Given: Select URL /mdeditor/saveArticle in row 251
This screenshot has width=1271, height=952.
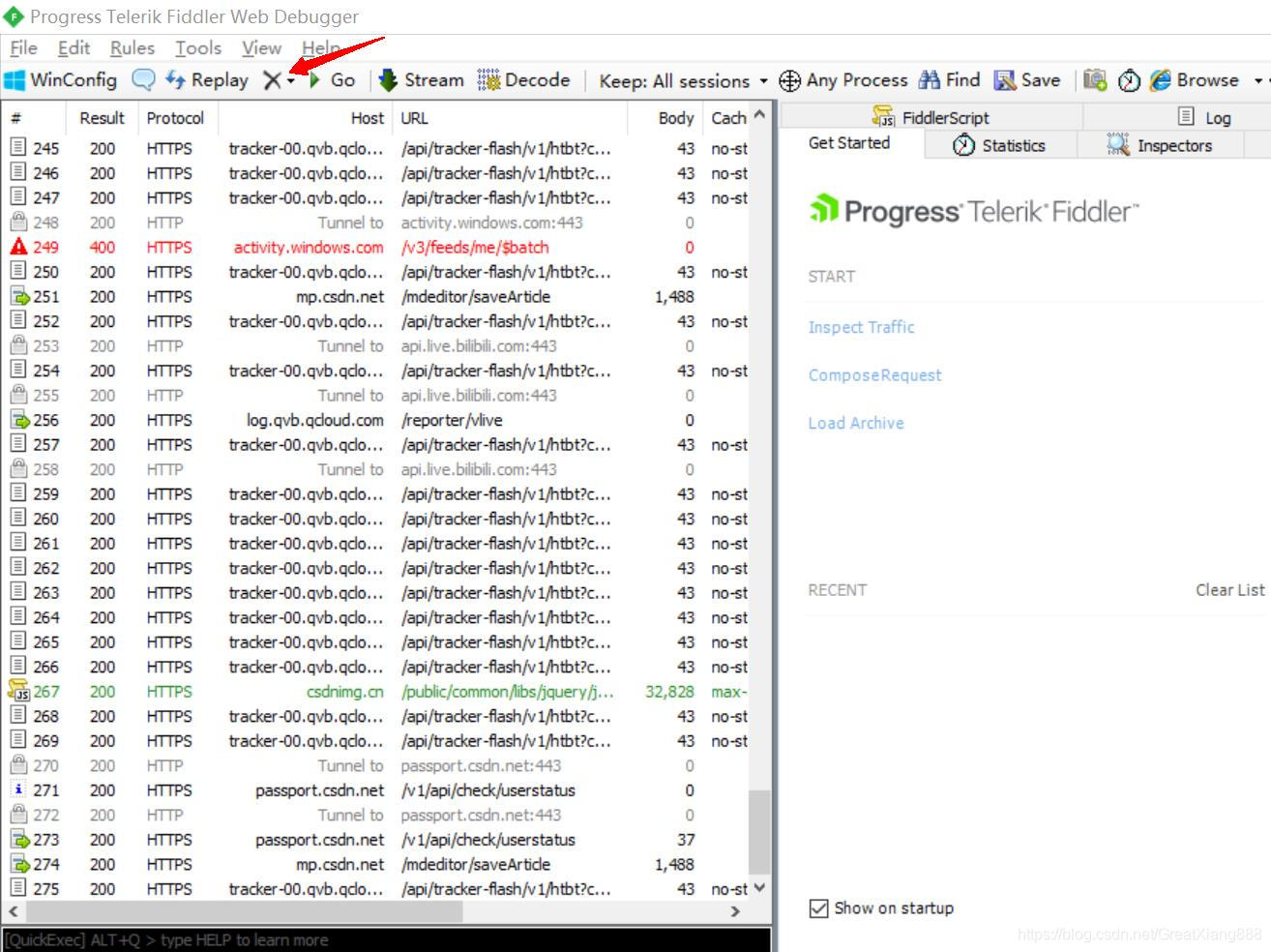Looking at the screenshot, I should click(x=476, y=297).
